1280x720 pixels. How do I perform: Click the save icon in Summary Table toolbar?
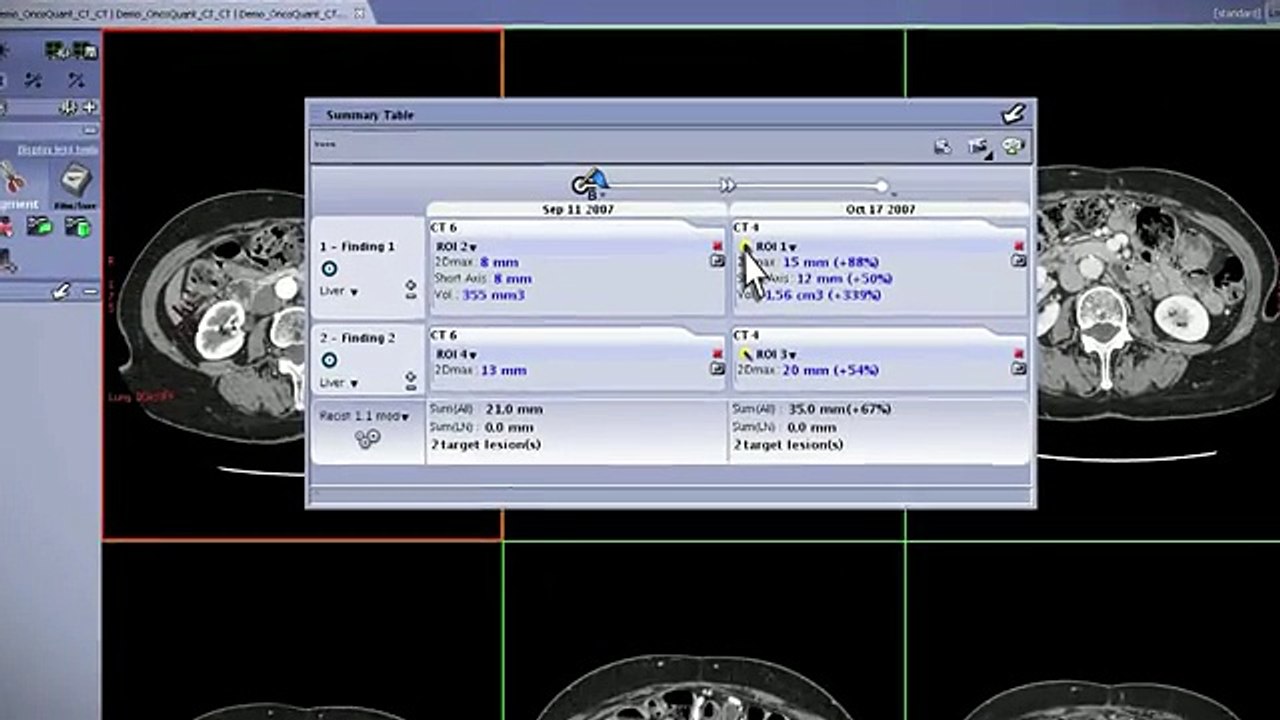pos(942,147)
